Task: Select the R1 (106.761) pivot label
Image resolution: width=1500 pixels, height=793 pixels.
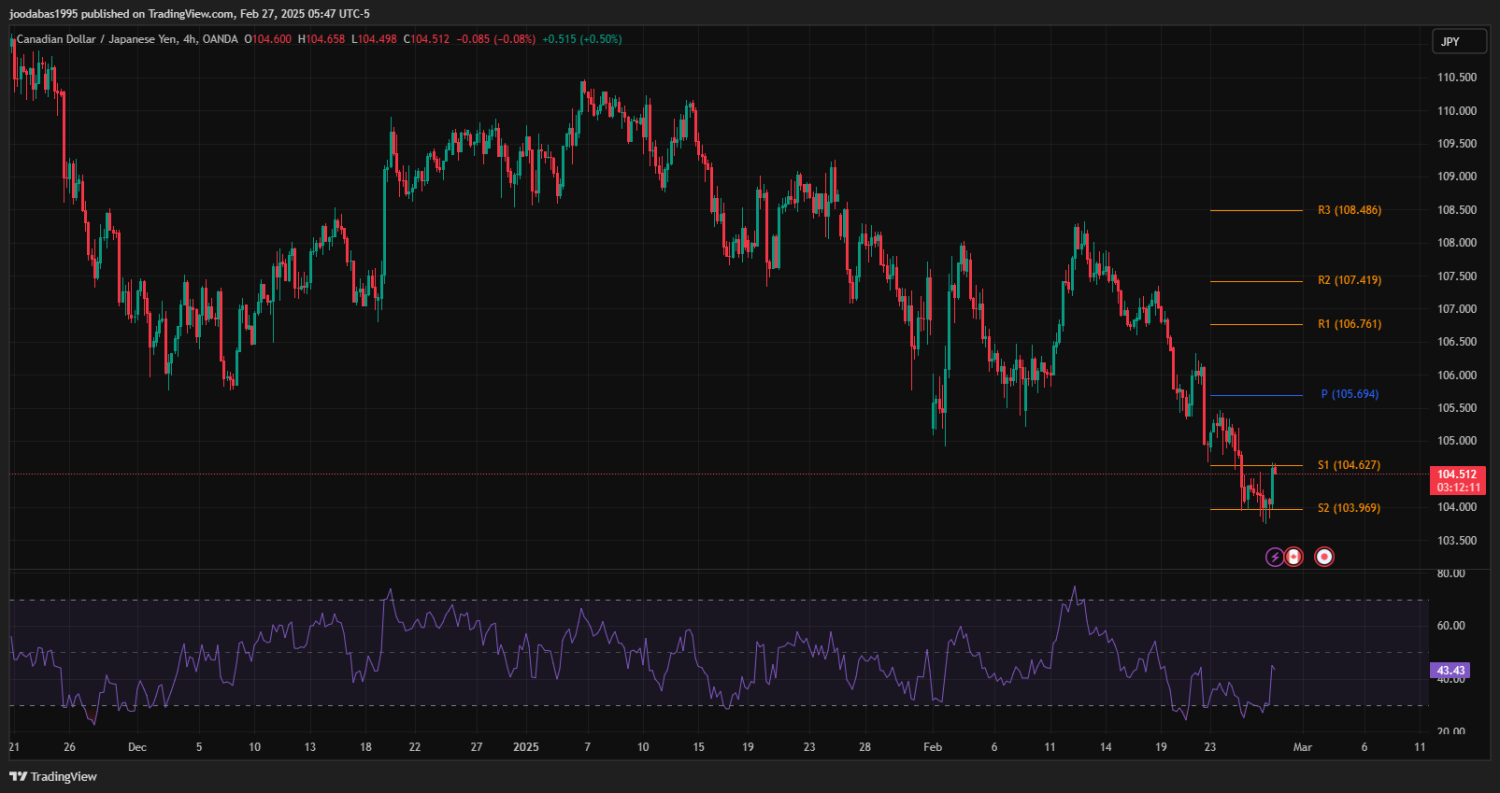Action: pos(1348,324)
